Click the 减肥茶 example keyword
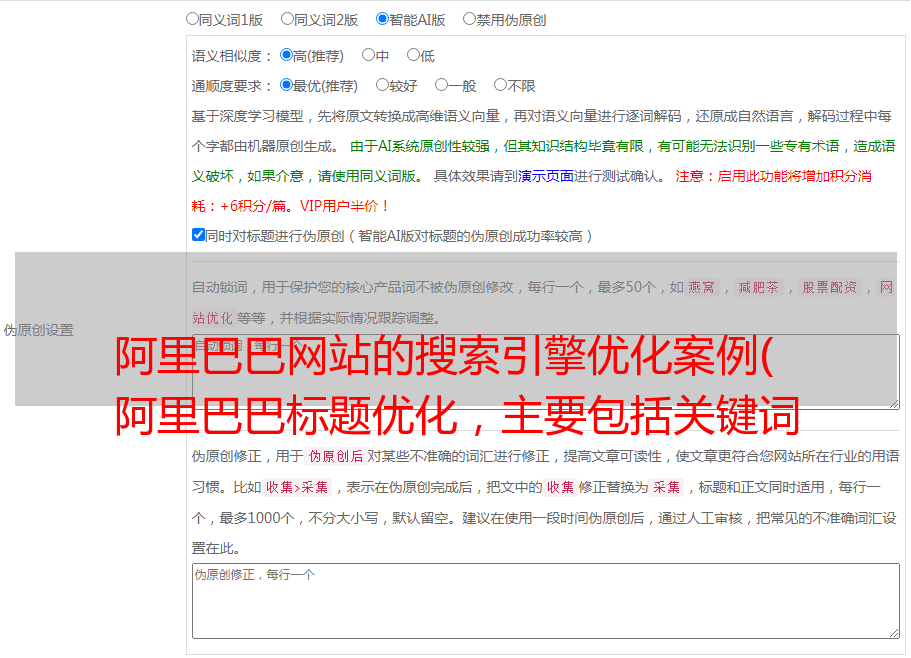The height and width of the screenshot is (658, 911). click(758, 287)
